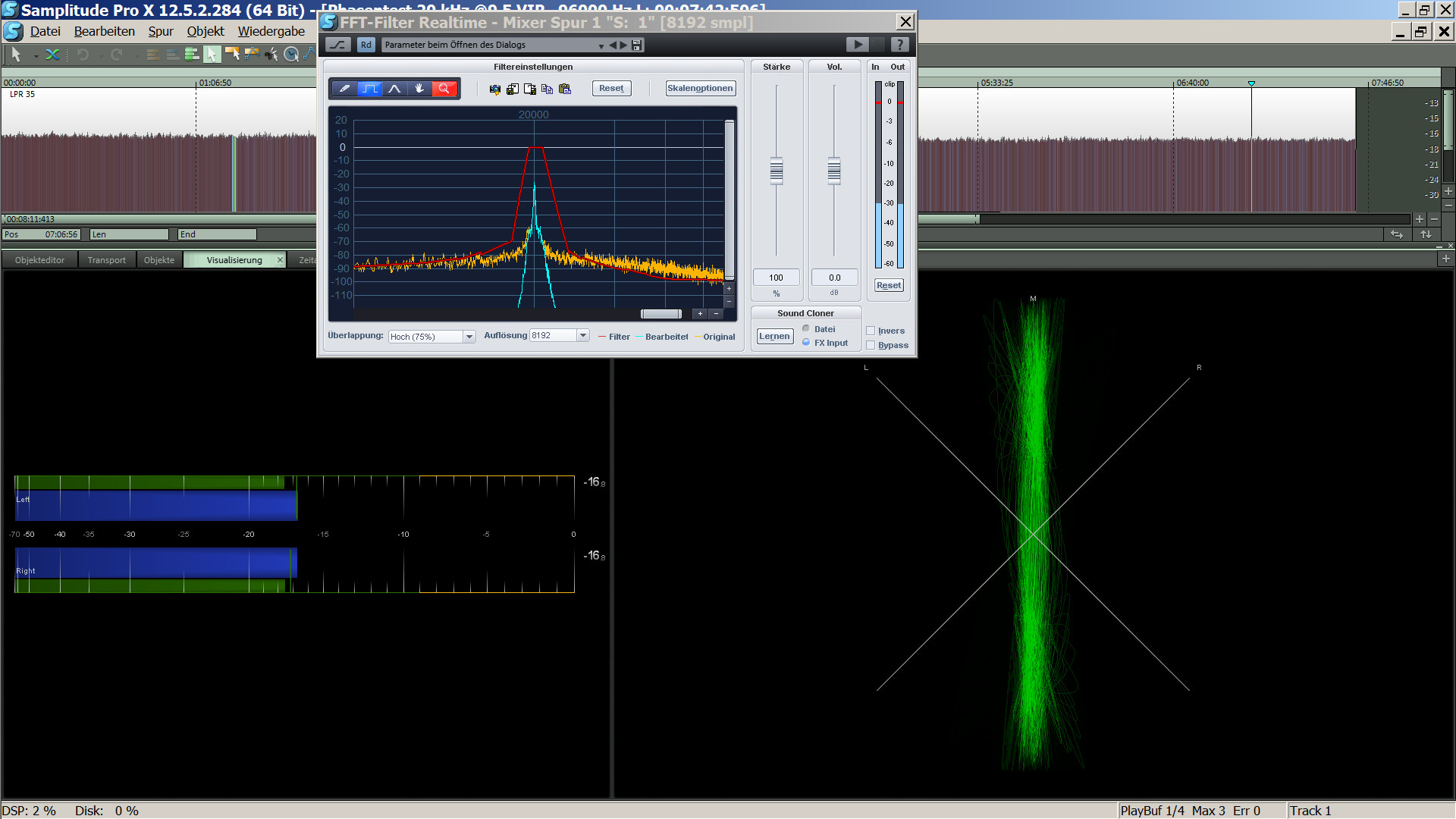Screen dimensions: 1456x819
Task: Switch to the Transport tab
Action: [106, 260]
